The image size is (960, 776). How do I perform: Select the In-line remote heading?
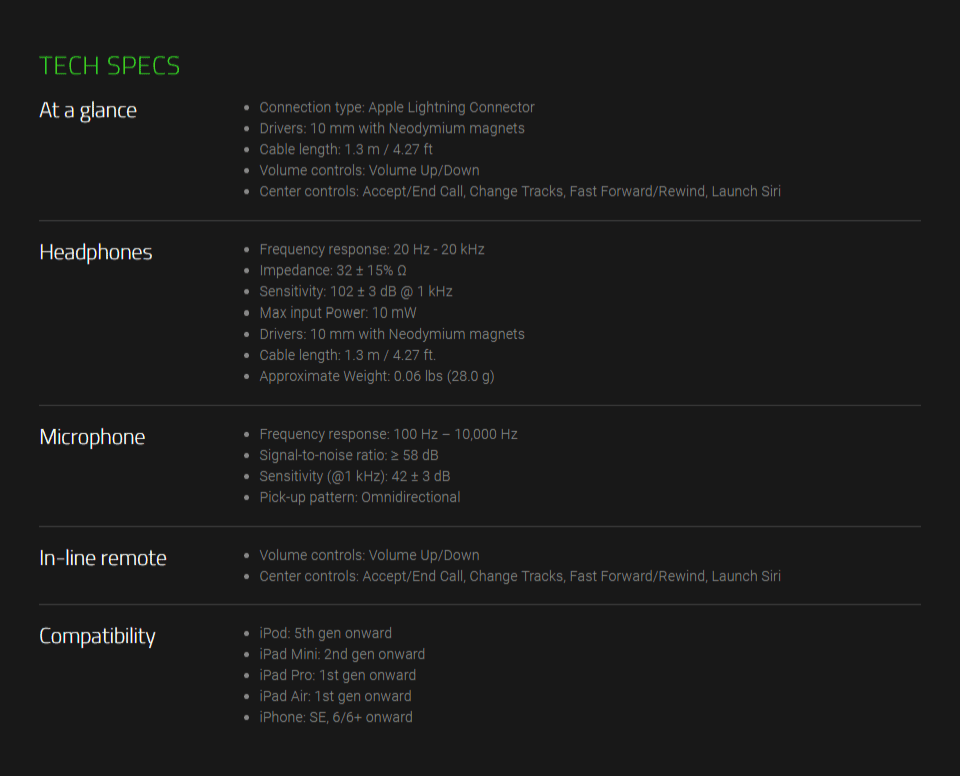click(x=103, y=558)
